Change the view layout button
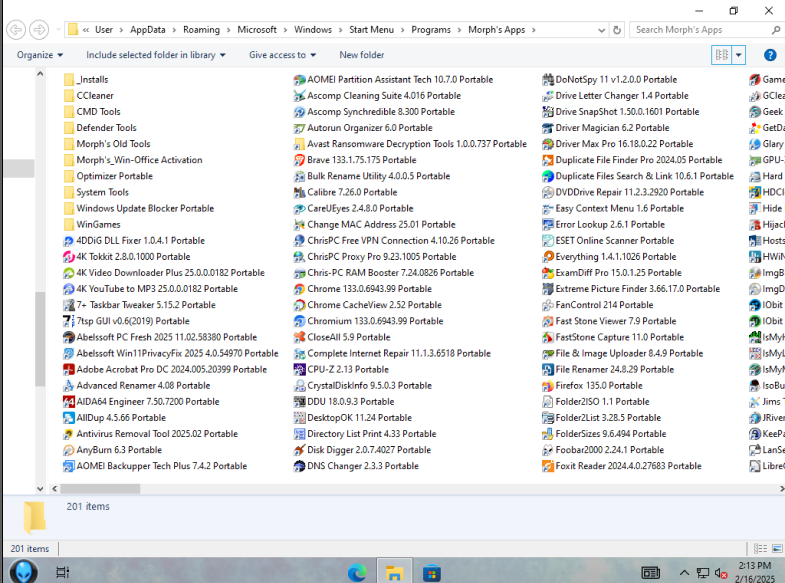 [x=721, y=55]
